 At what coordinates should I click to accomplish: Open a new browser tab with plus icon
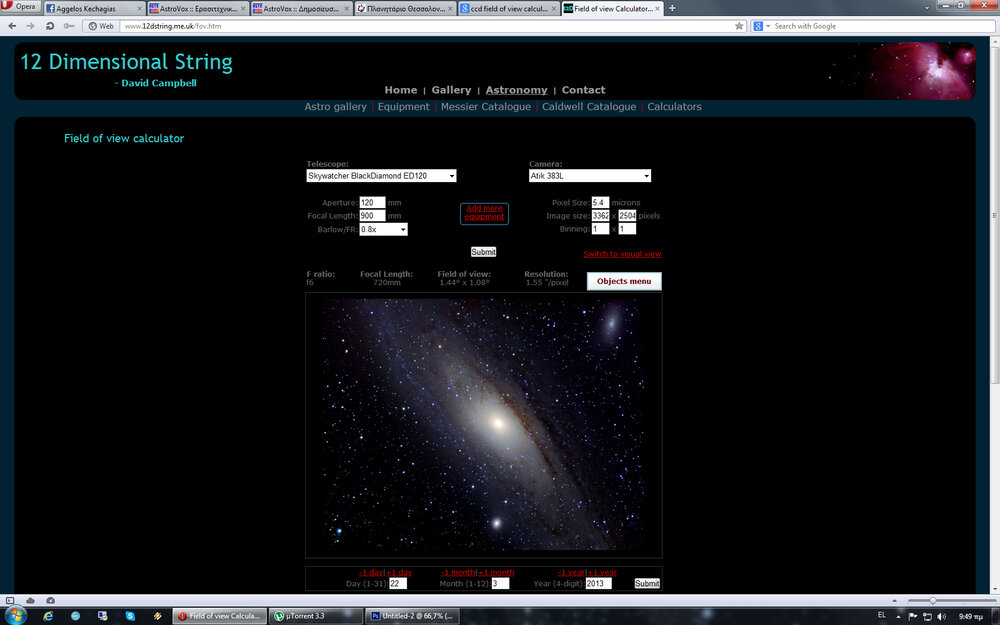(x=672, y=8)
